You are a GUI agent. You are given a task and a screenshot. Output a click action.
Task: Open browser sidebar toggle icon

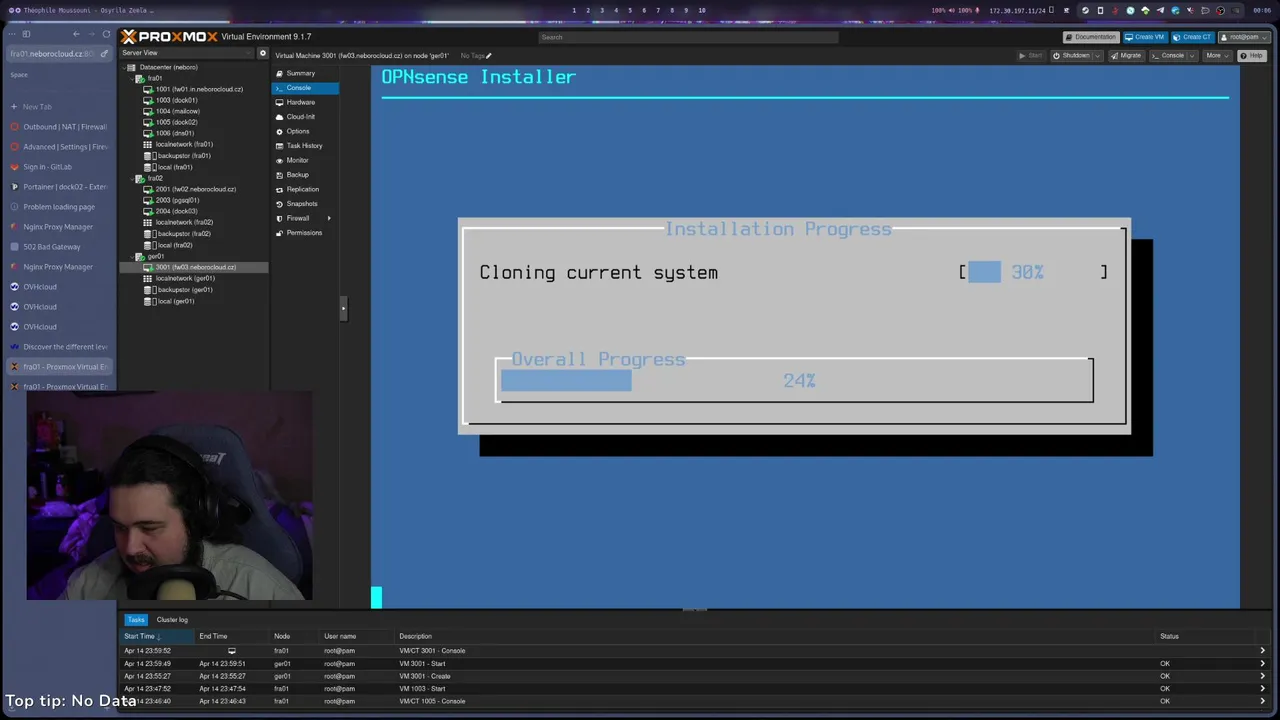[27, 34]
